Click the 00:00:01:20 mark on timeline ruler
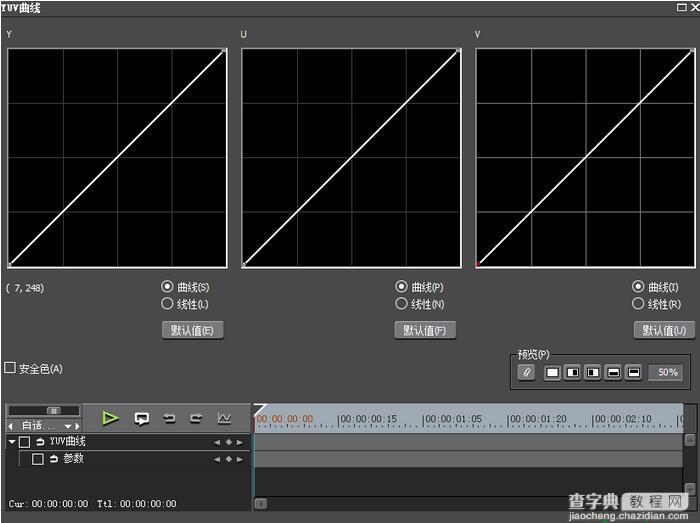 (538, 419)
